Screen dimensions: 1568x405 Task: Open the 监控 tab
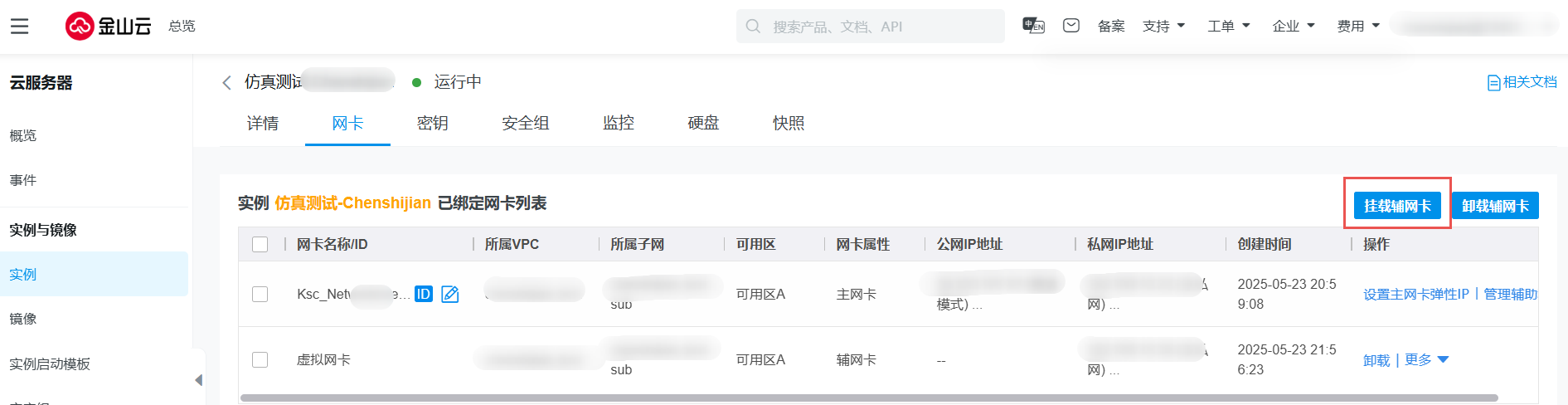[619, 123]
